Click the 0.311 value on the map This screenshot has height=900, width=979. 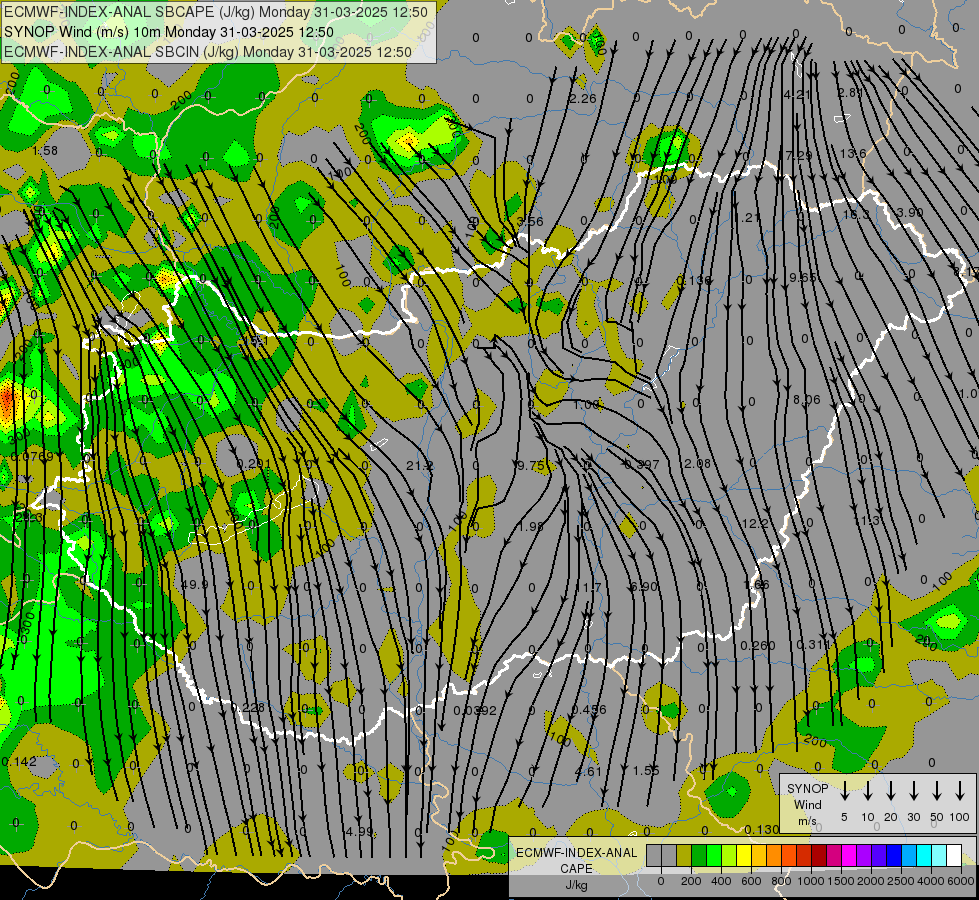click(814, 644)
